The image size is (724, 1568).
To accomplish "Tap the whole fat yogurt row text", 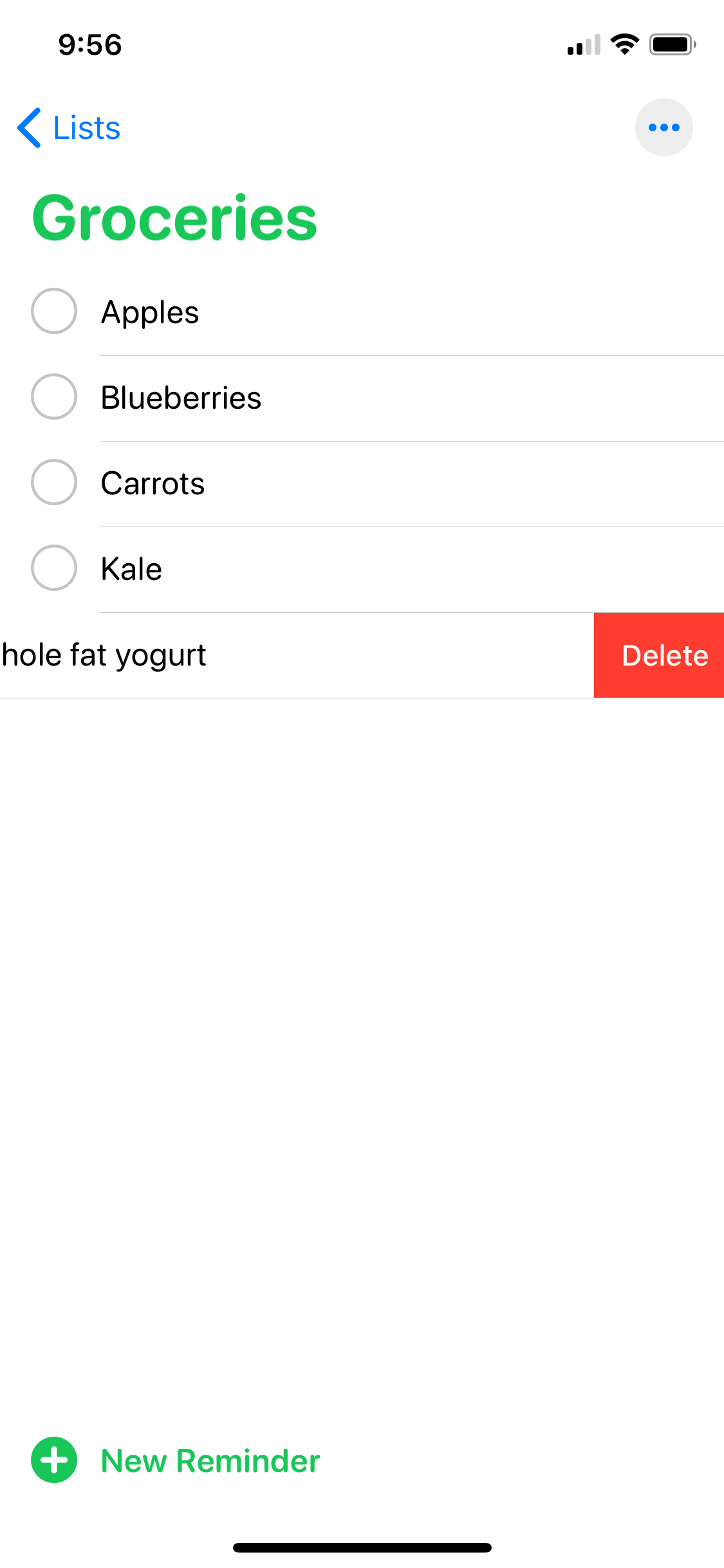I will click(x=104, y=656).
